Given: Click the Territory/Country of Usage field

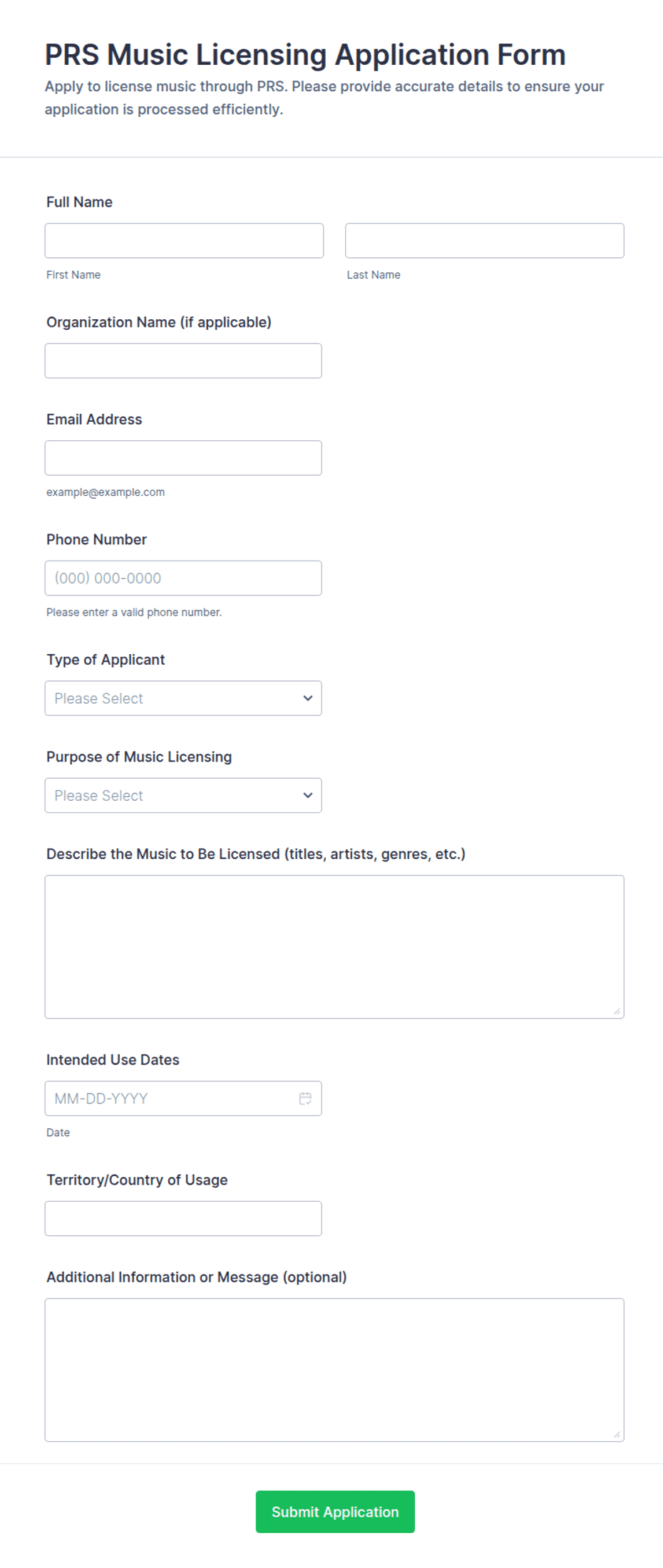Looking at the screenshot, I should (x=183, y=1218).
